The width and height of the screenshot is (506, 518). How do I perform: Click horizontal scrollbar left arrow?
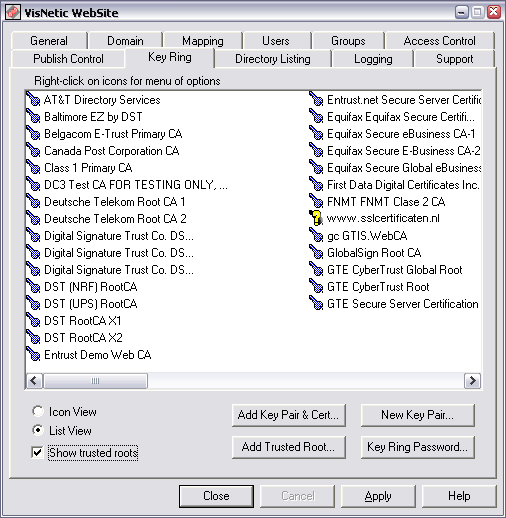point(34,380)
